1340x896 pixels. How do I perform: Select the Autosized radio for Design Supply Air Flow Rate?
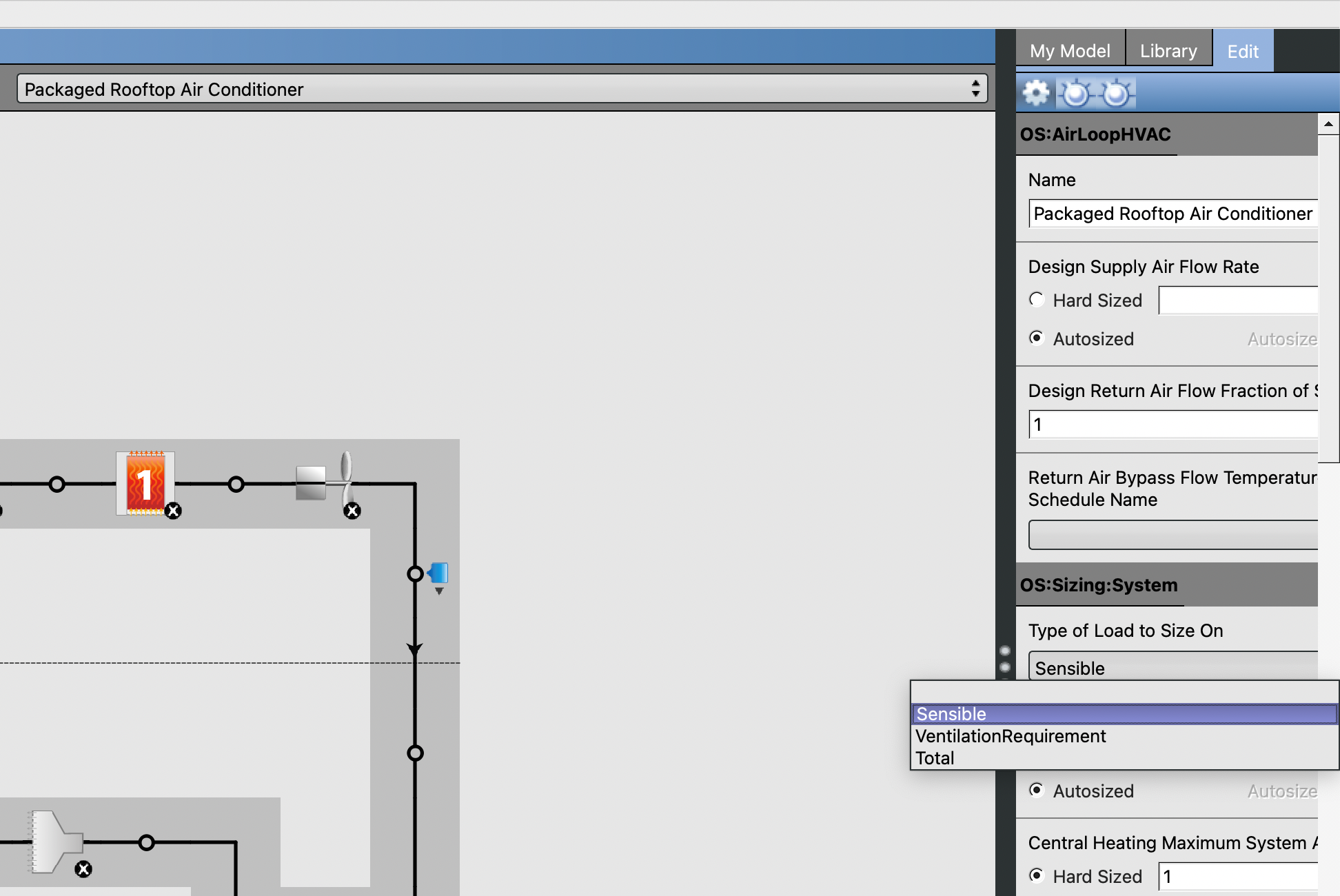(x=1037, y=338)
